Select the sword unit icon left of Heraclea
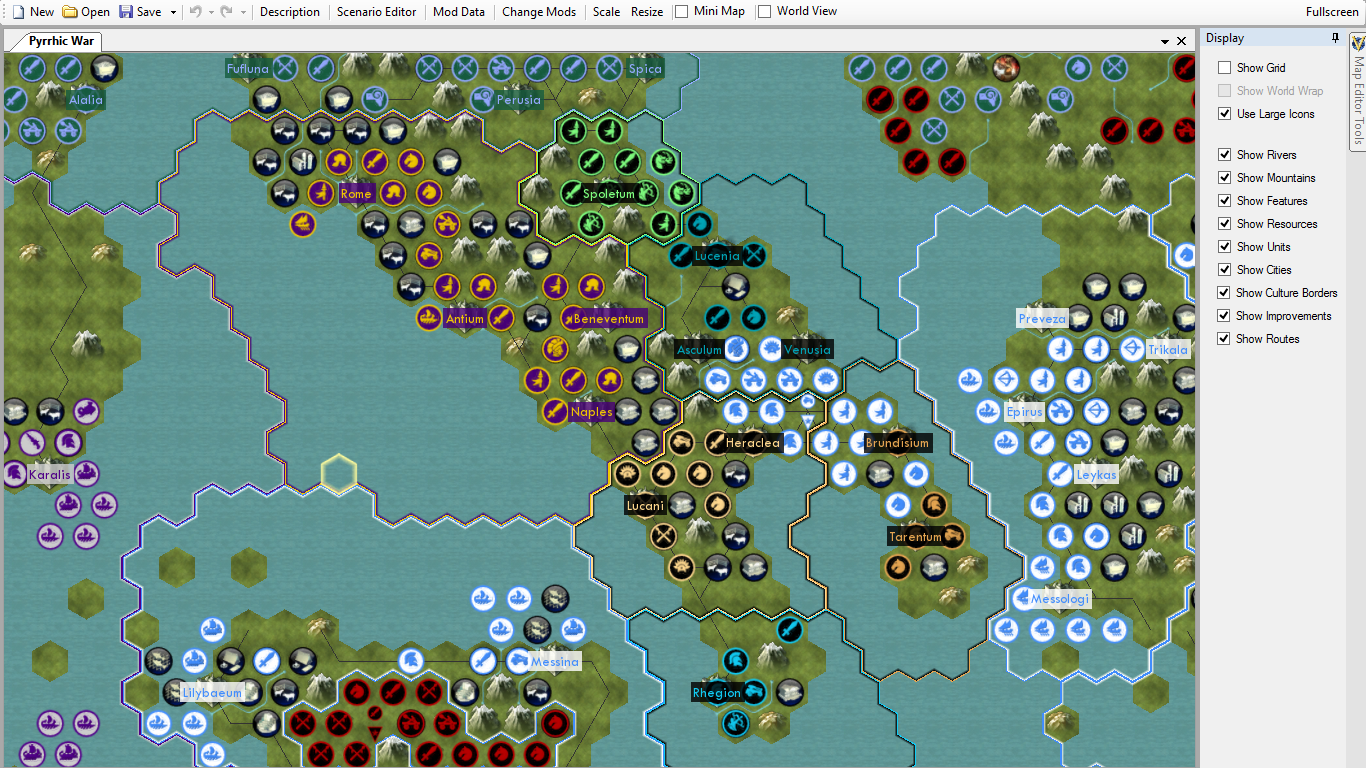1366x768 pixels. 716,442
